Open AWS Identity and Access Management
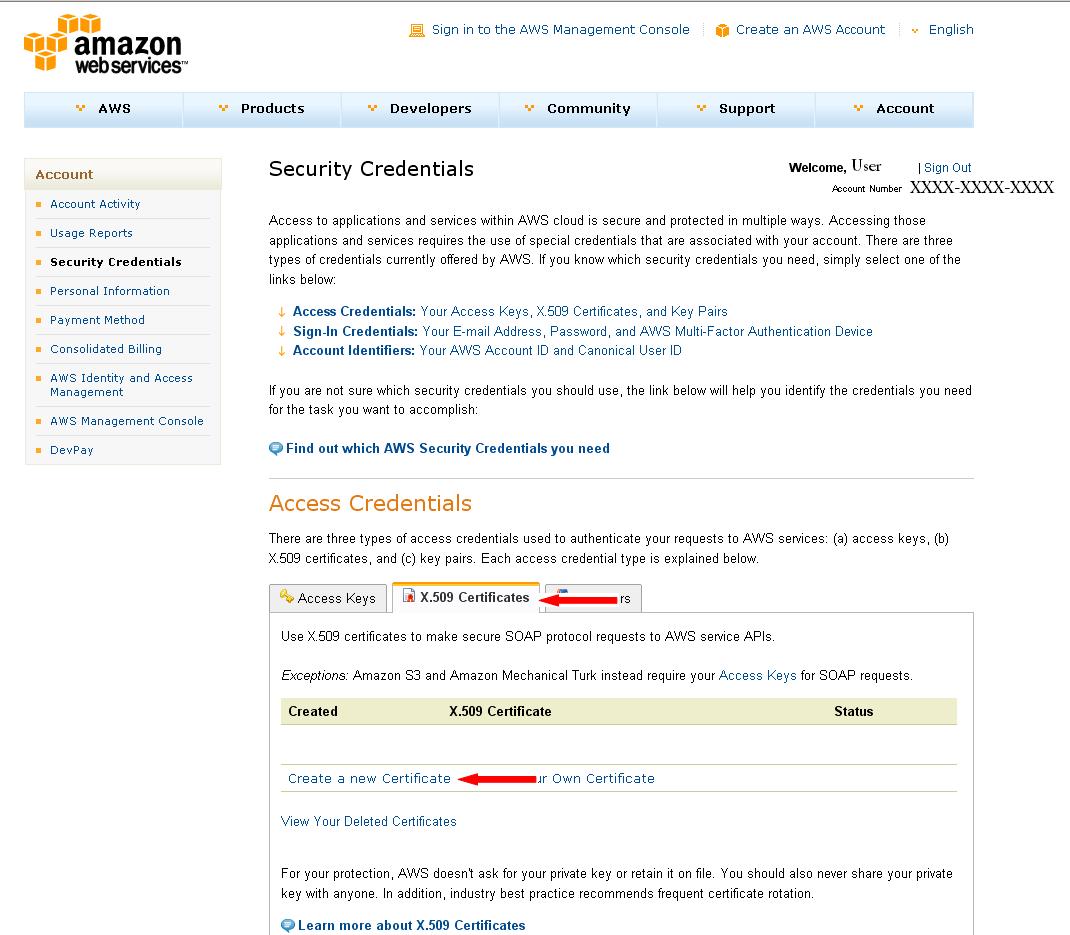1070x935 pixels. 121,385
